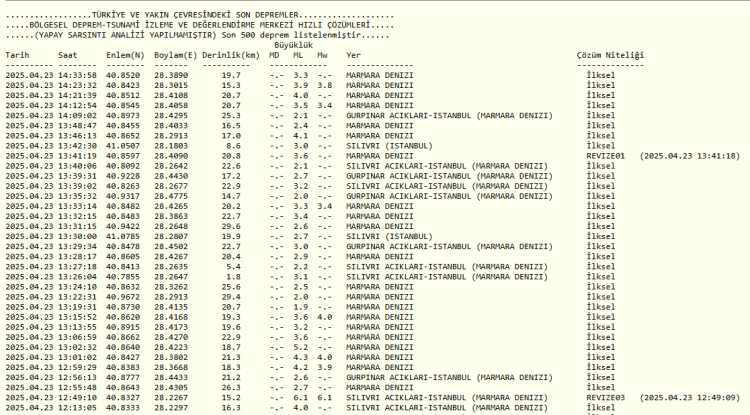Click the "Yer" column header
The image size is (750, 415).
pos(353,55)
